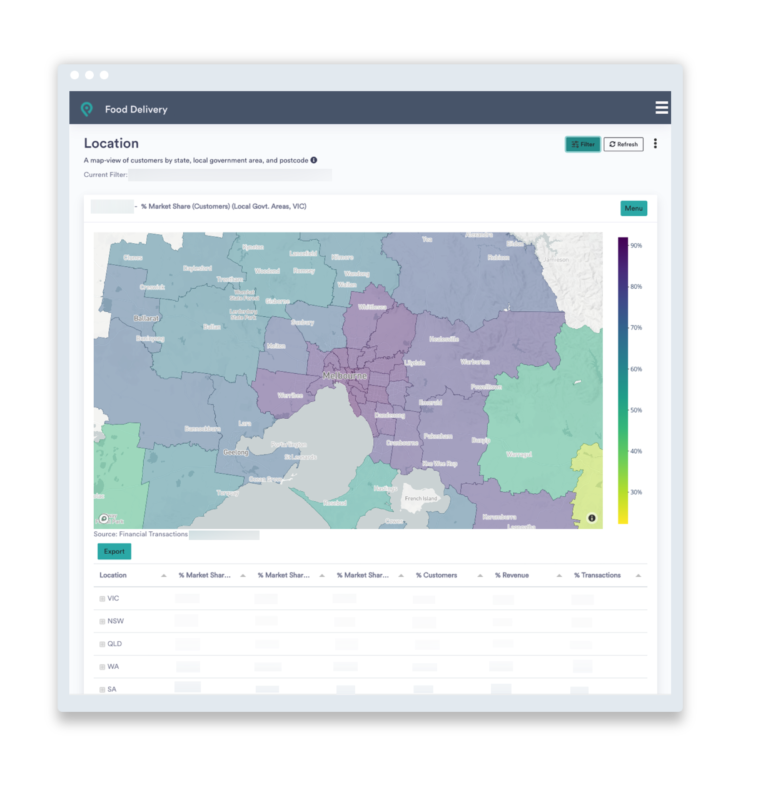Click the market share color scale bar

(622, 380)
